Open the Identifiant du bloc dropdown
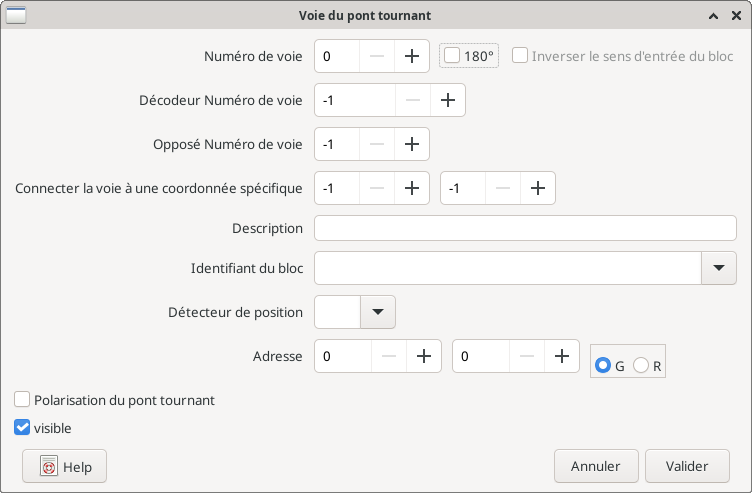752x493 pixels. click(x=718, y=268)
